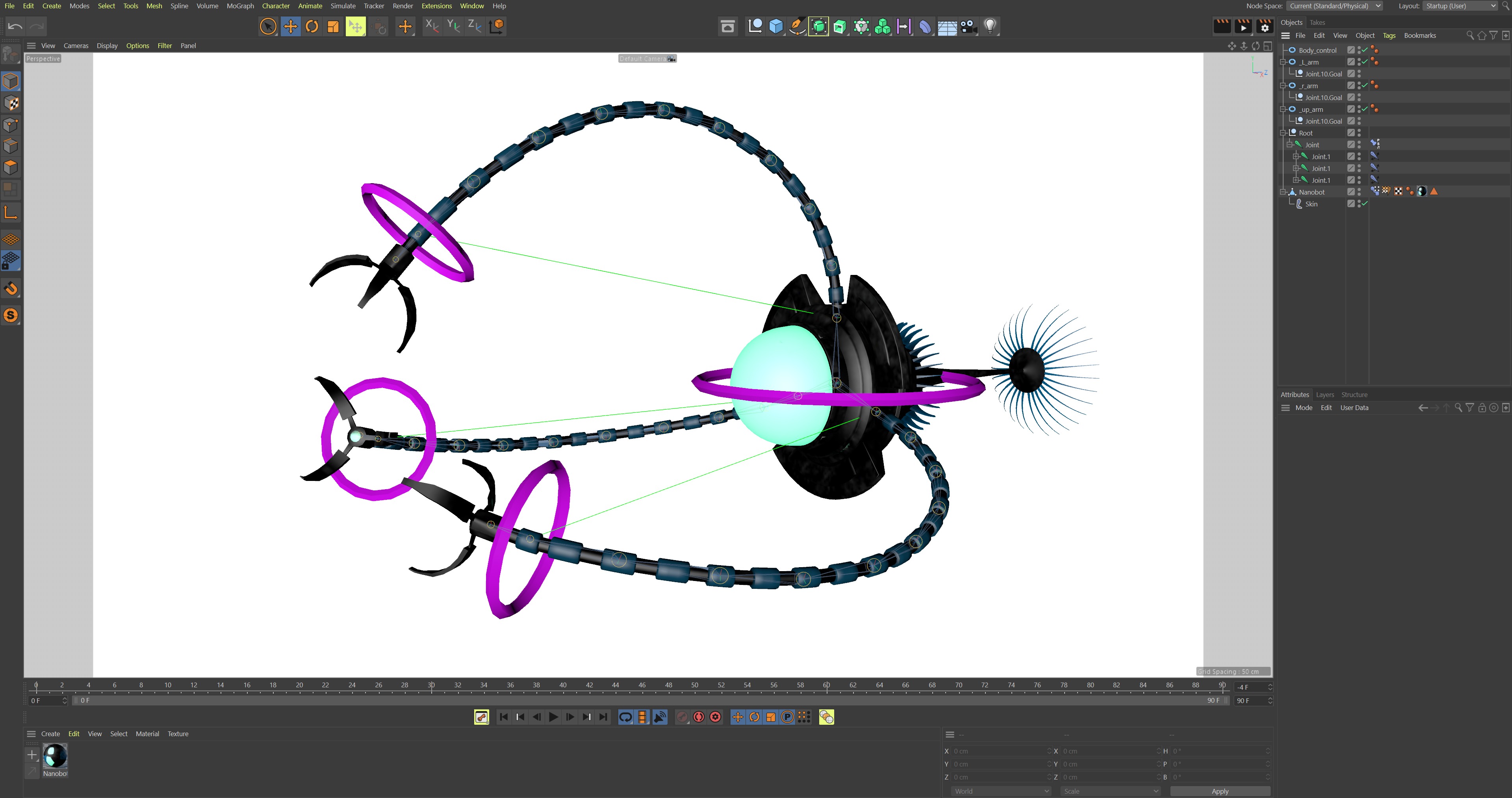The width and height of the screenshot is (1512, 798).
Task: Switch to the Takes tab
Action: (x=1317, y=22)
